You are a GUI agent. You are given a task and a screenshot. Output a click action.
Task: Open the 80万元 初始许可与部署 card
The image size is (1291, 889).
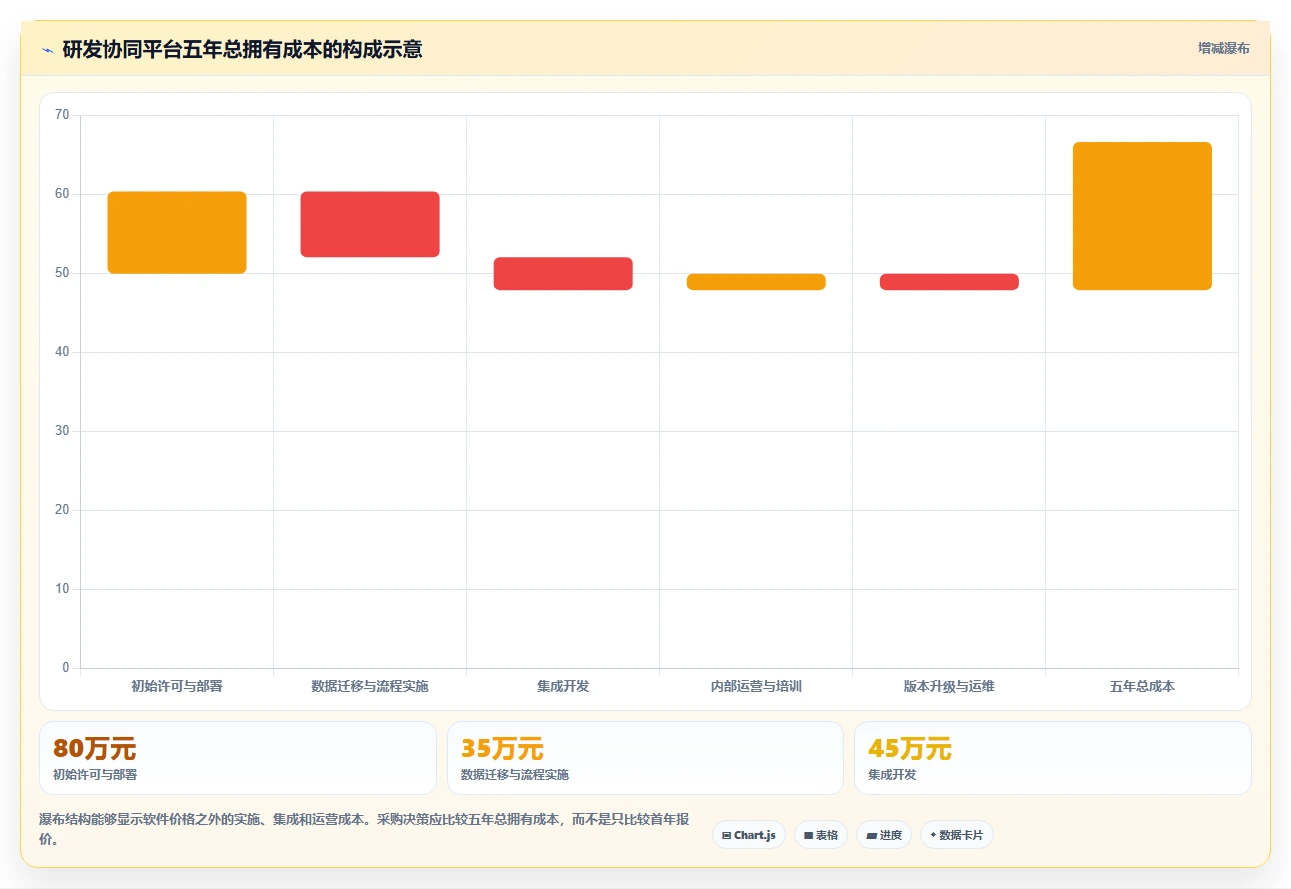238,758
